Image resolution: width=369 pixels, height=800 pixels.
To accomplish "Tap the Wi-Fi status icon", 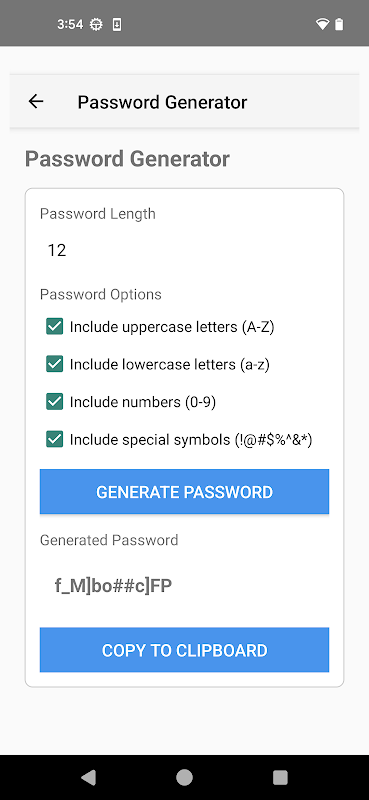I will click(322, 24).
